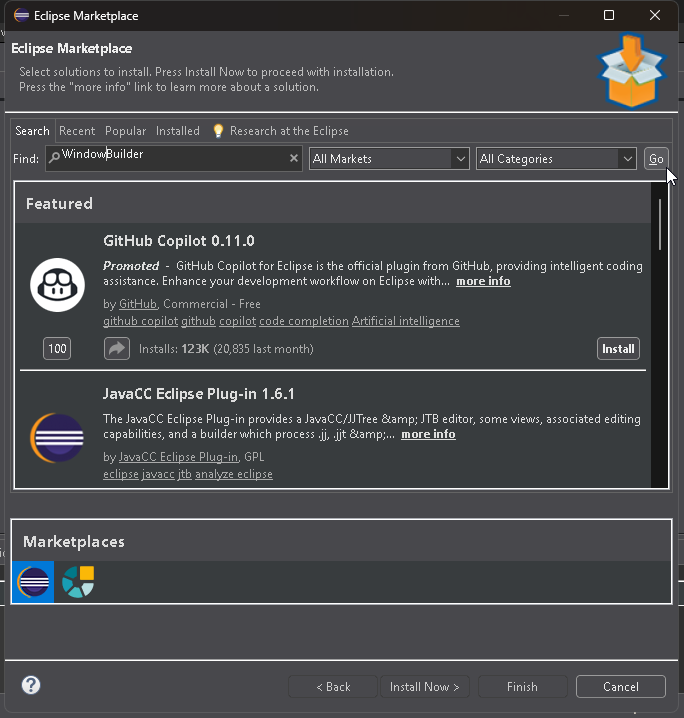
Task: Click the 'github copilot' tag link
Action: (x=141, y=321)
